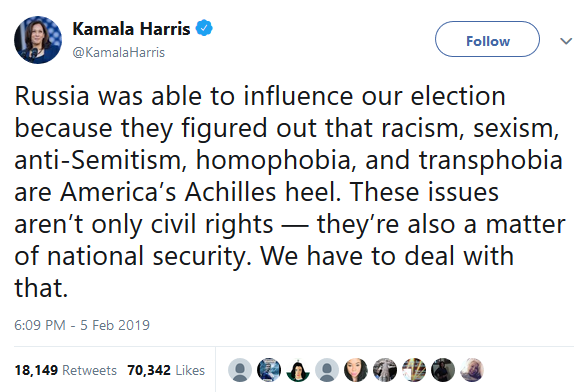588x392 pixels.
Task: Click the second default gray silhouette avatar
Action: click(x=327, y=370)
